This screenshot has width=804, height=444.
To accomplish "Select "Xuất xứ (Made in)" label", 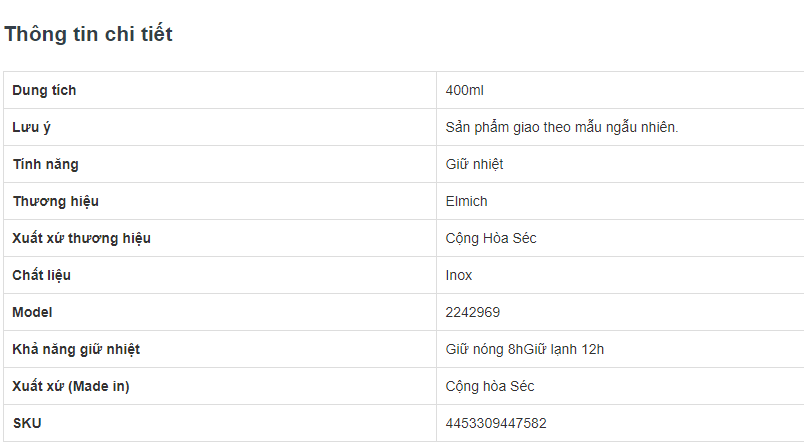I will tap(71, 387).
